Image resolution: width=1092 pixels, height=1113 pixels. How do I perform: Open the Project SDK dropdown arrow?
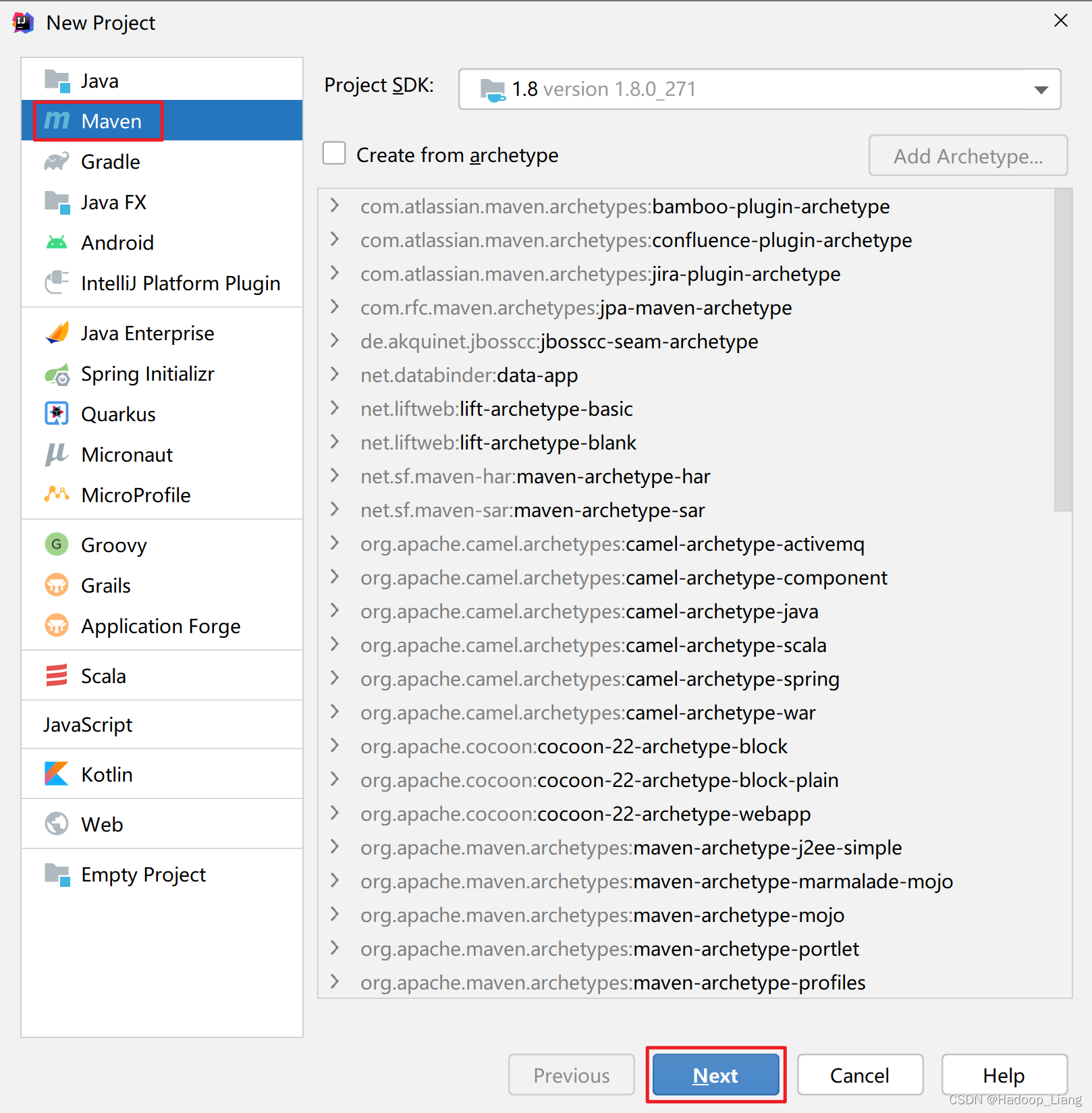1041,90
